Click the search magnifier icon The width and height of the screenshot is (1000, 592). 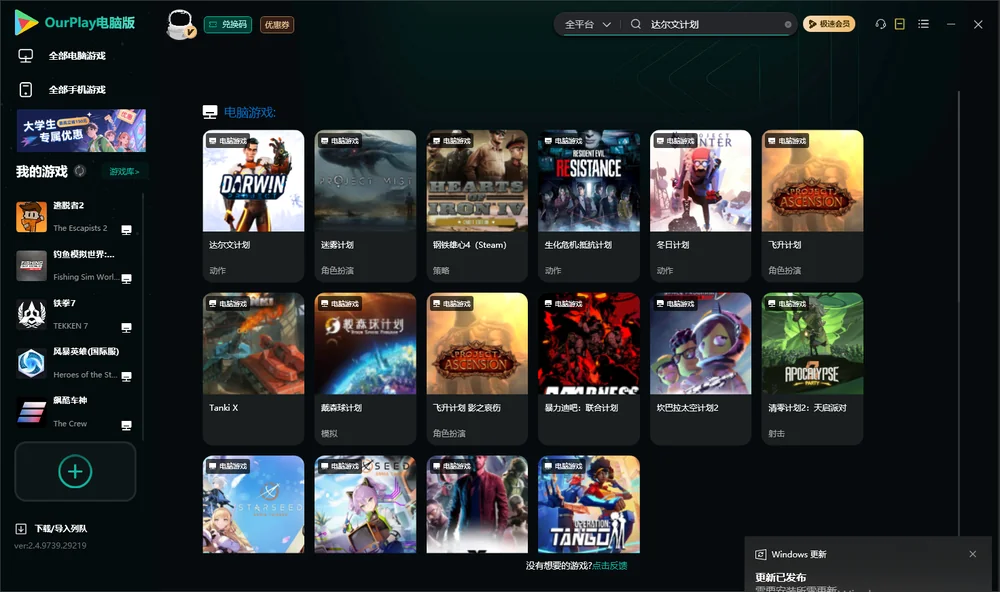tap(635, 24)
